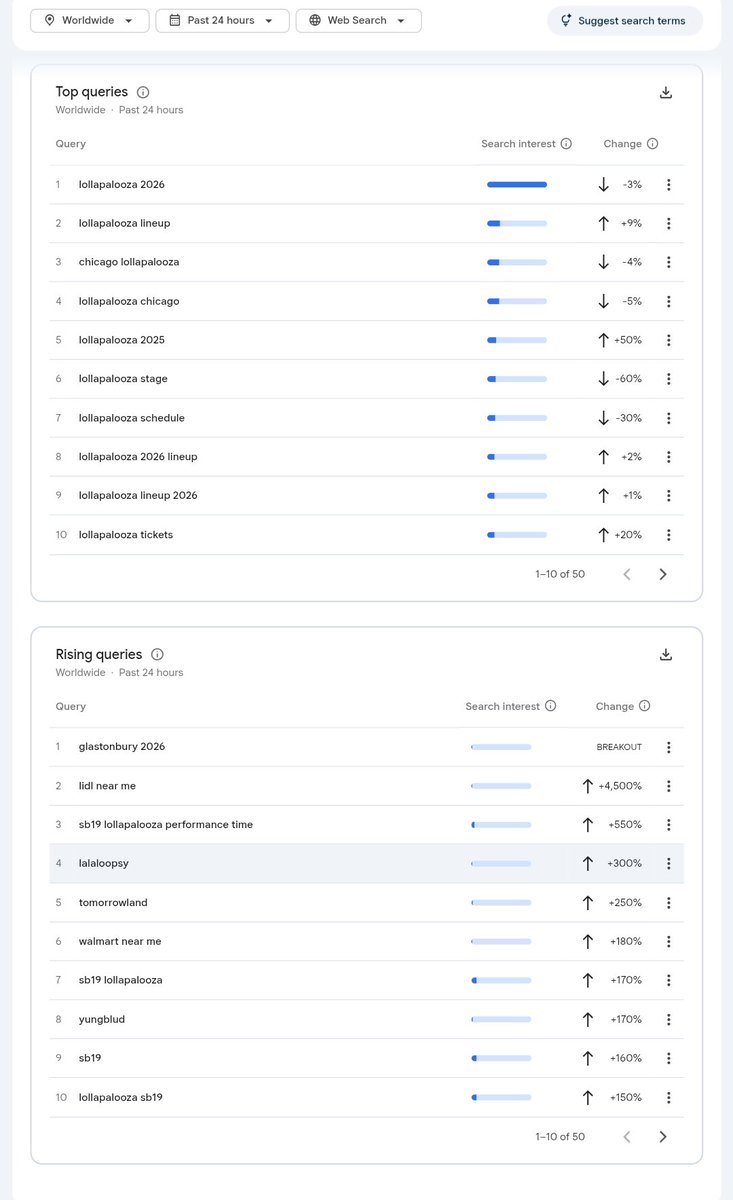Select the lollapalooza chicago query

(129, 301)
